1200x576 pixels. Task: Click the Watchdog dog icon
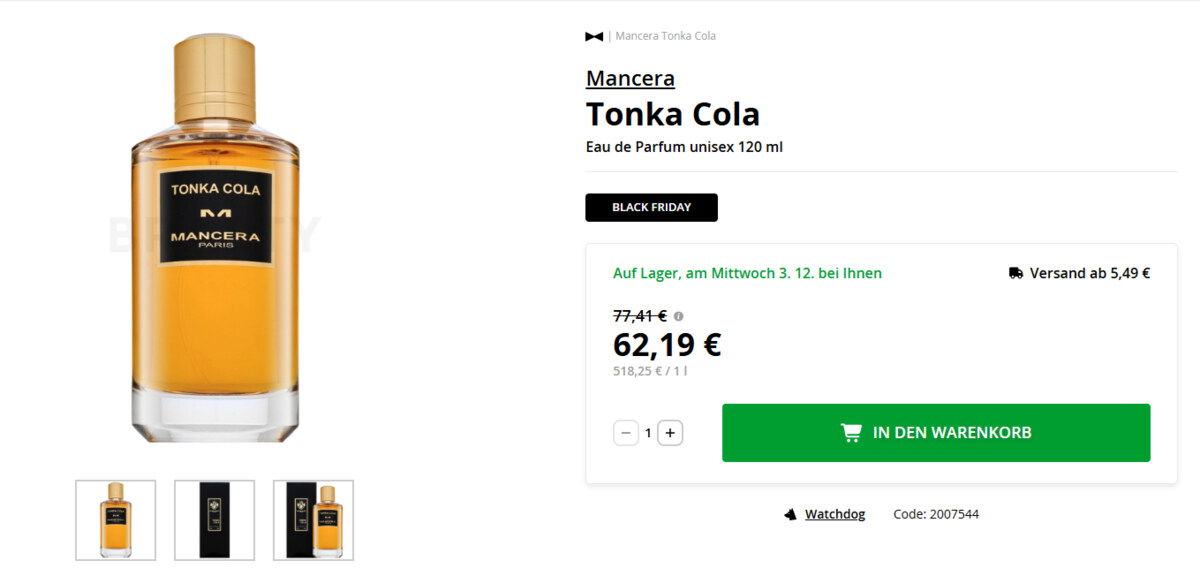click(x=790, y=514)
